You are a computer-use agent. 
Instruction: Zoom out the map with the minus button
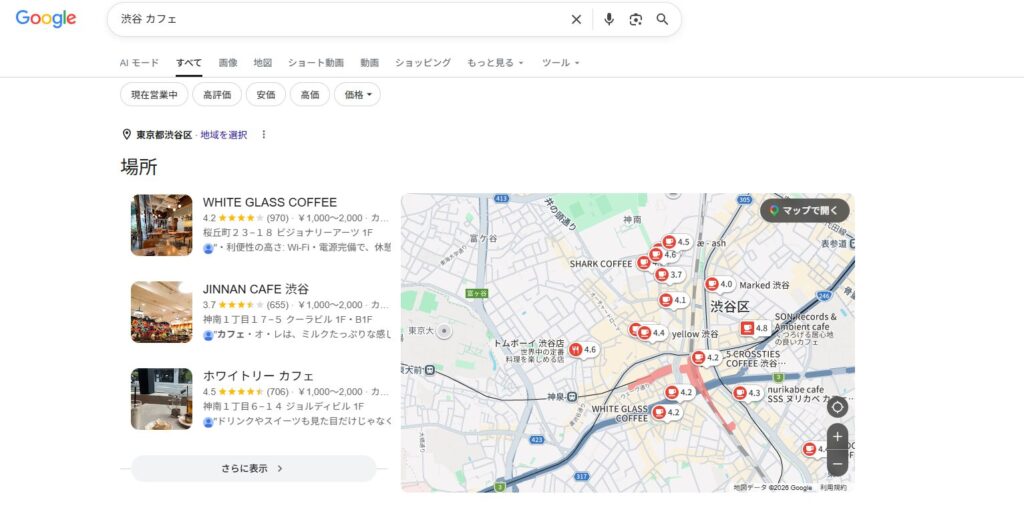point(837,463)
